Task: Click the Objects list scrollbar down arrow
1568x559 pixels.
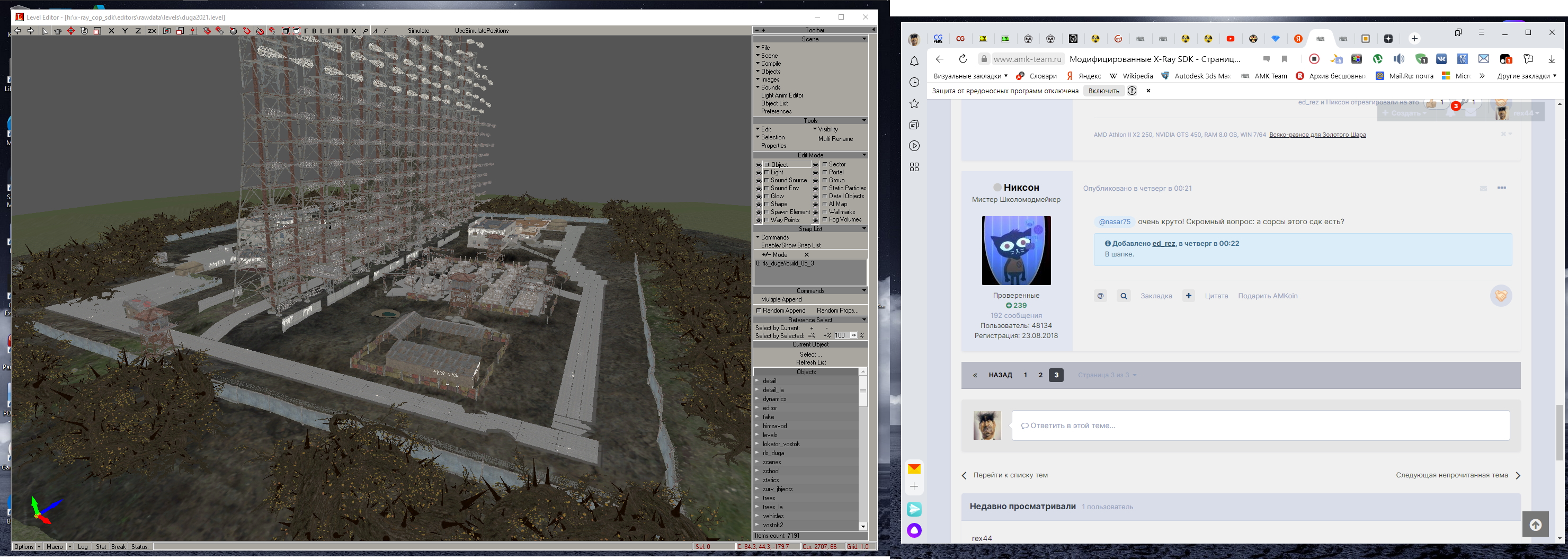Action: pos(862,526)
